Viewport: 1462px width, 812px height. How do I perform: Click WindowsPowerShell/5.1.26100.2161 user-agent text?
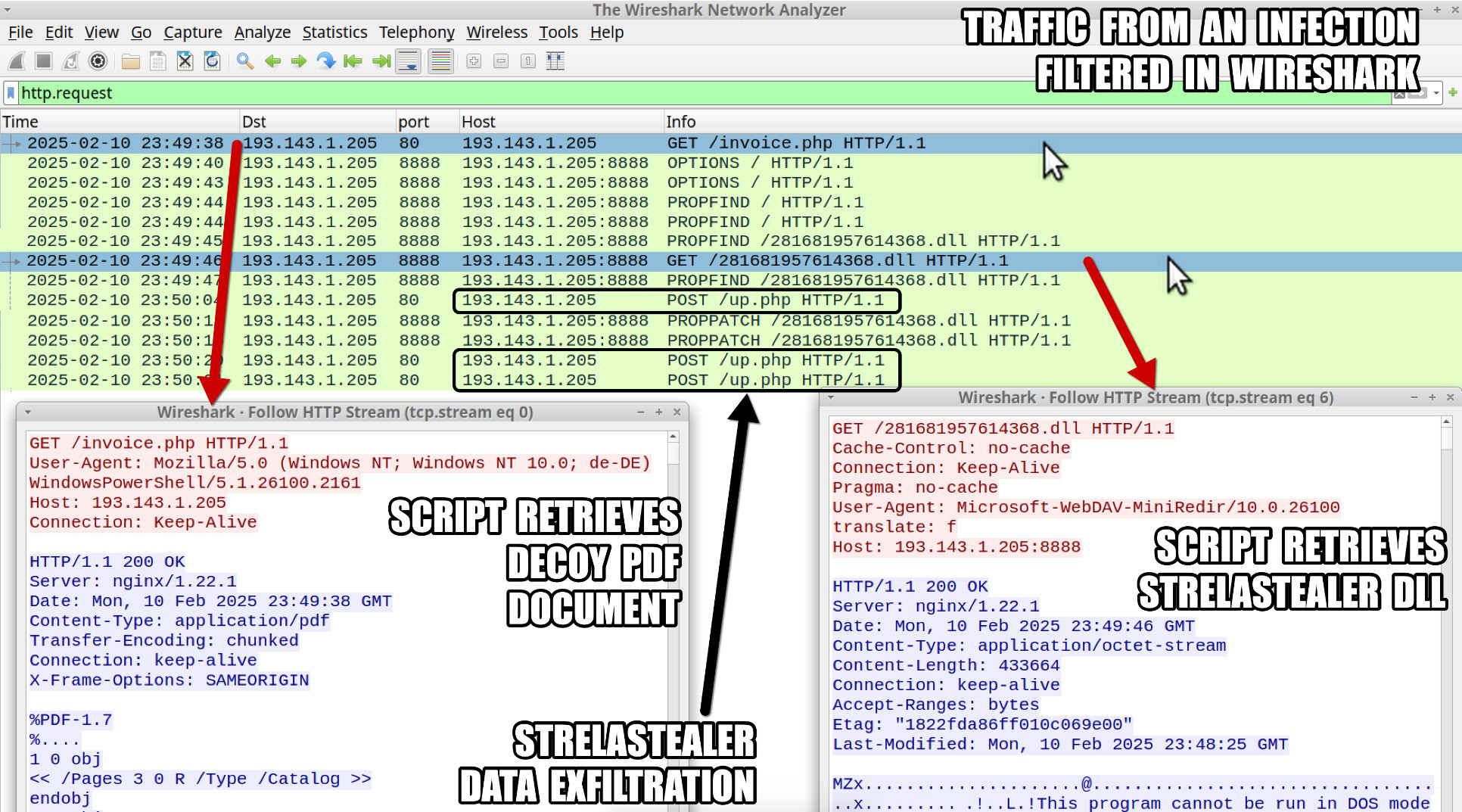[195, 483]
